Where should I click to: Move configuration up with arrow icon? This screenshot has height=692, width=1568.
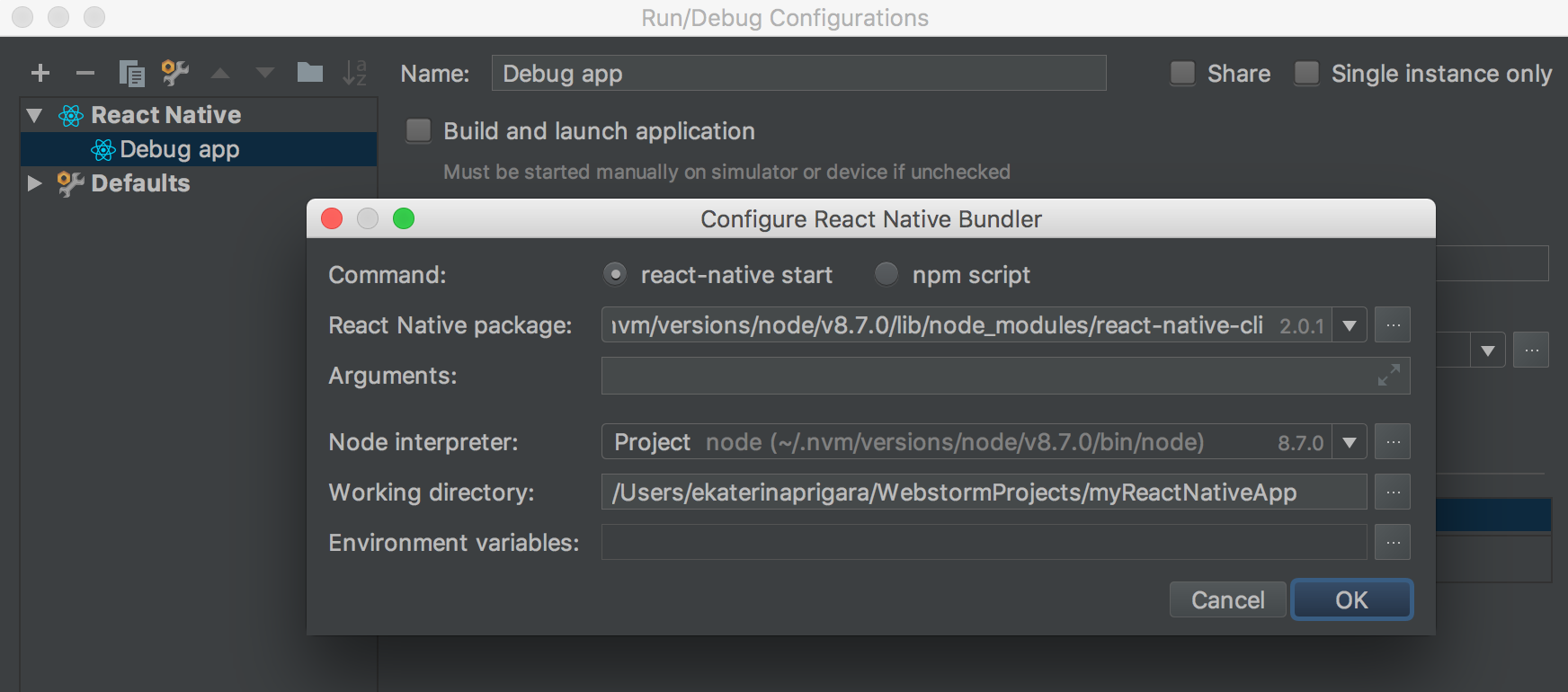pos(220,74)
